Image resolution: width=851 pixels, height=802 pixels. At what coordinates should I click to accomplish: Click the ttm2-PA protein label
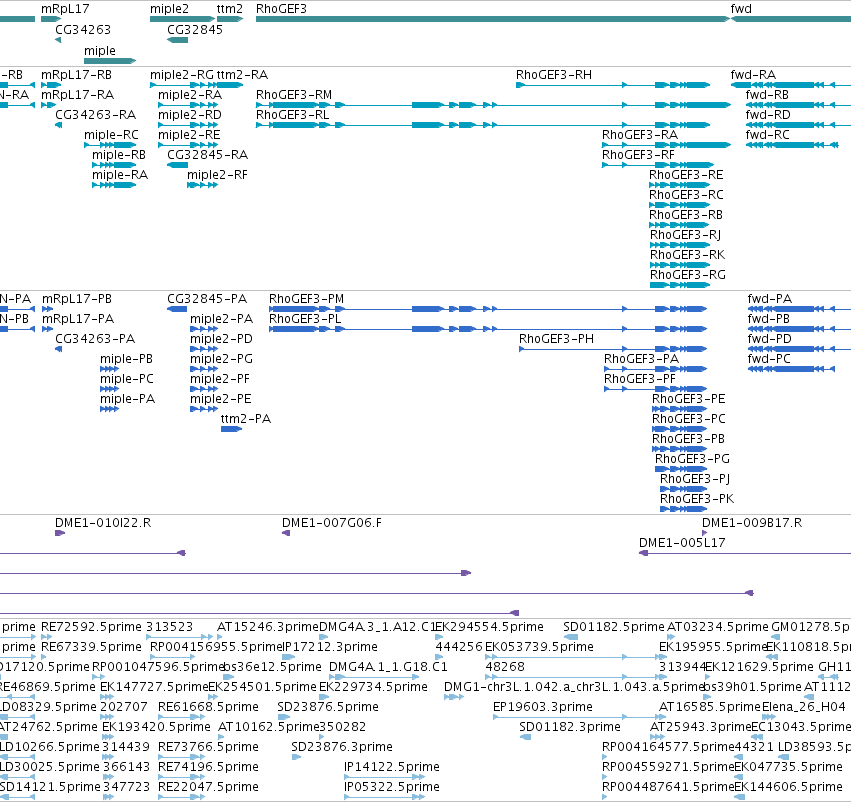coord(246,418)
